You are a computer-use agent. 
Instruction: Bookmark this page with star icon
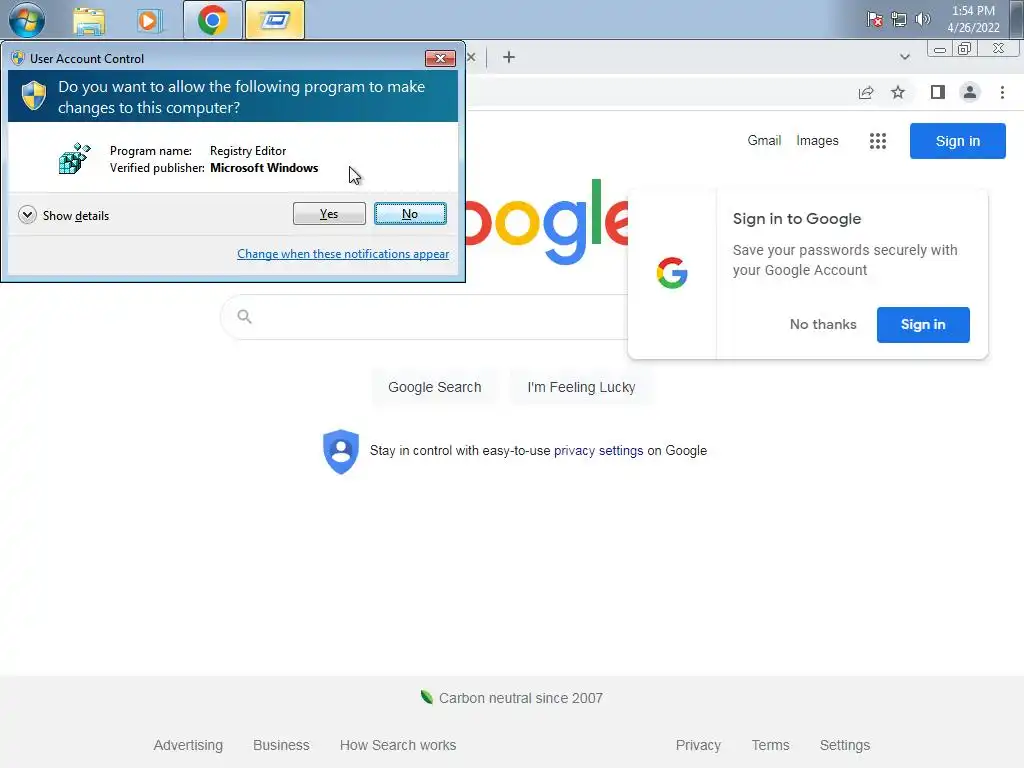pyautogui.click(x=898, y=93)
